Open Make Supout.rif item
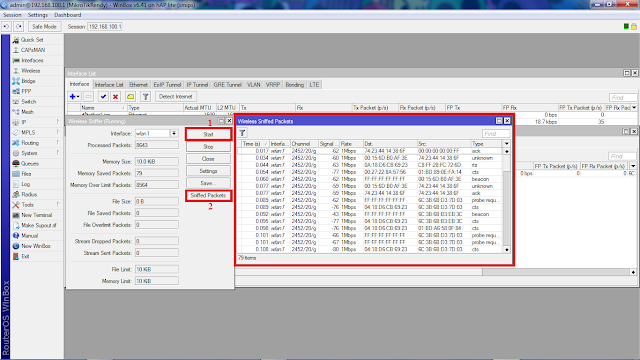640x360 pixels. pos(39,225)
